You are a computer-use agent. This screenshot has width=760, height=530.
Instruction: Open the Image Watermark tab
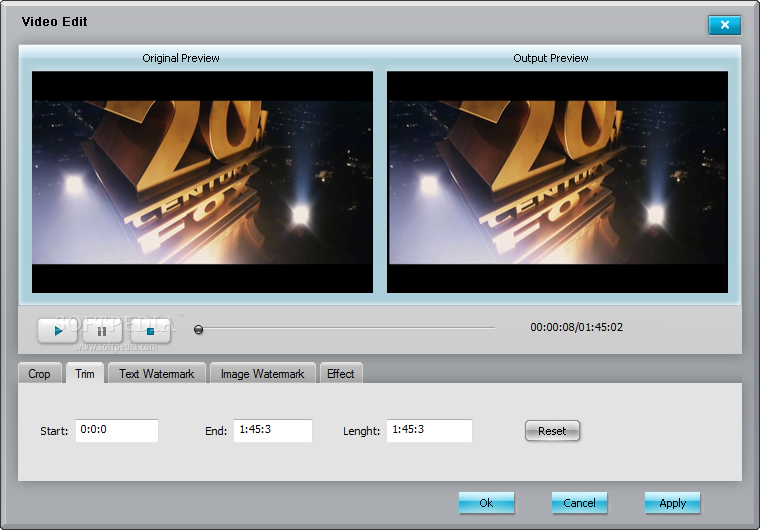(x=263, y=373)
